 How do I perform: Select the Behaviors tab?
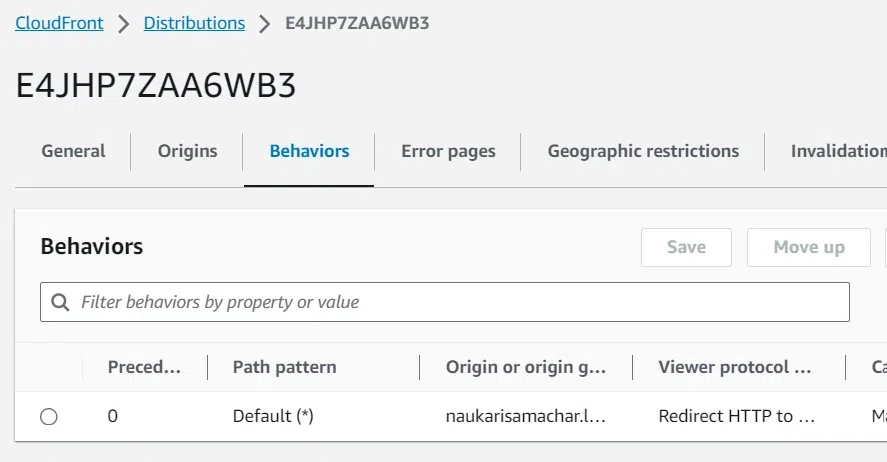pos(309,152)
